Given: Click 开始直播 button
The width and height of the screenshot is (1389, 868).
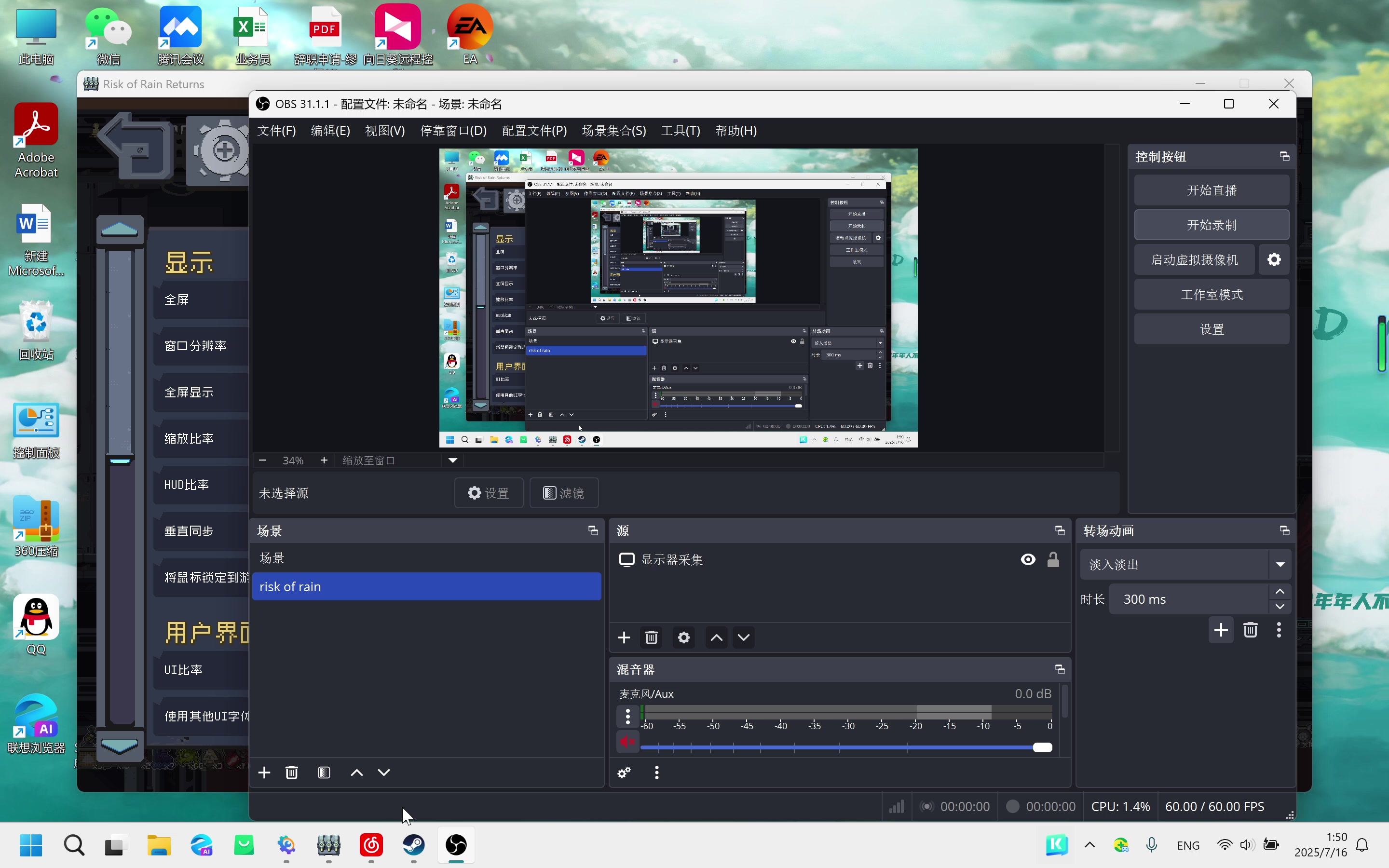Looking at the screenshot, I should click(1212, 190).
